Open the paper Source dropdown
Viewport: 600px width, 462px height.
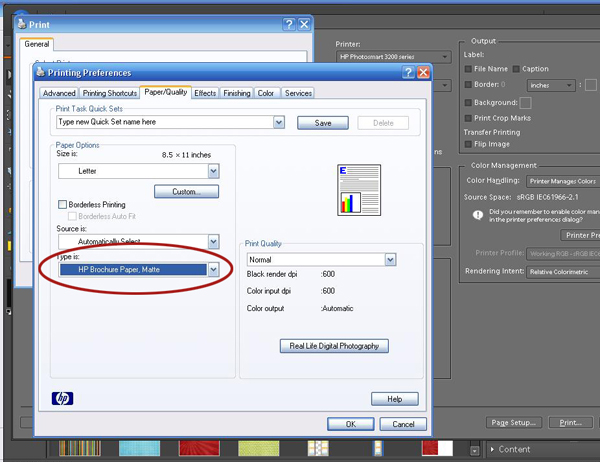(214, 242)
